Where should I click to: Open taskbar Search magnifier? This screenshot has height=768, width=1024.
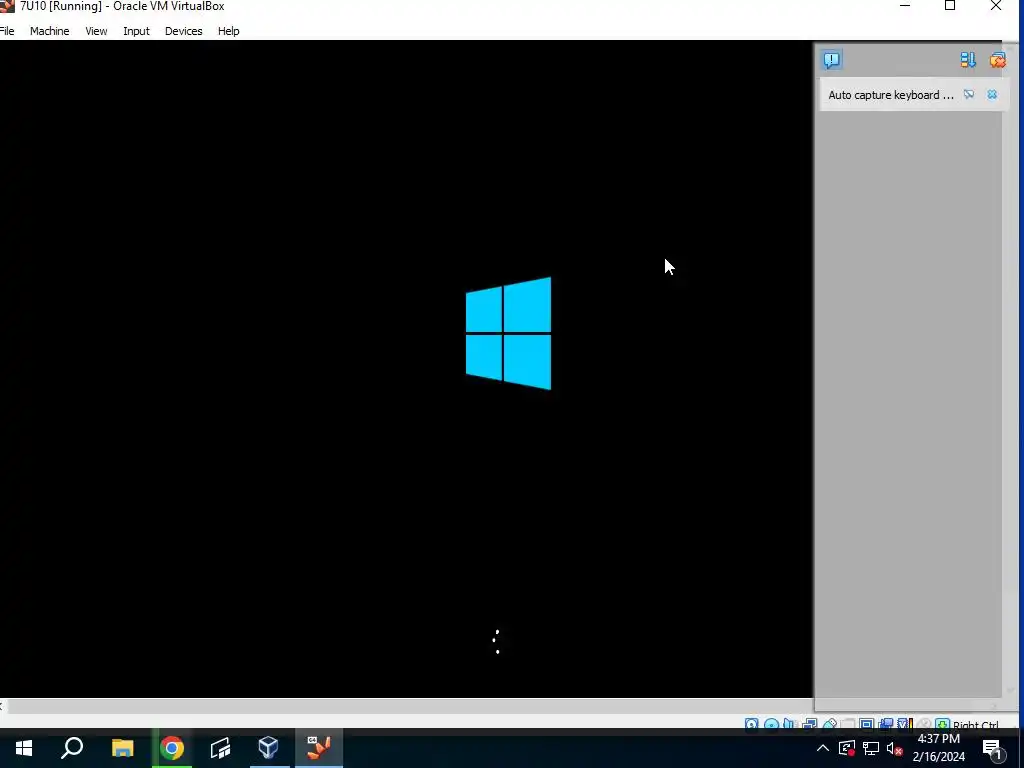point(72,748)
